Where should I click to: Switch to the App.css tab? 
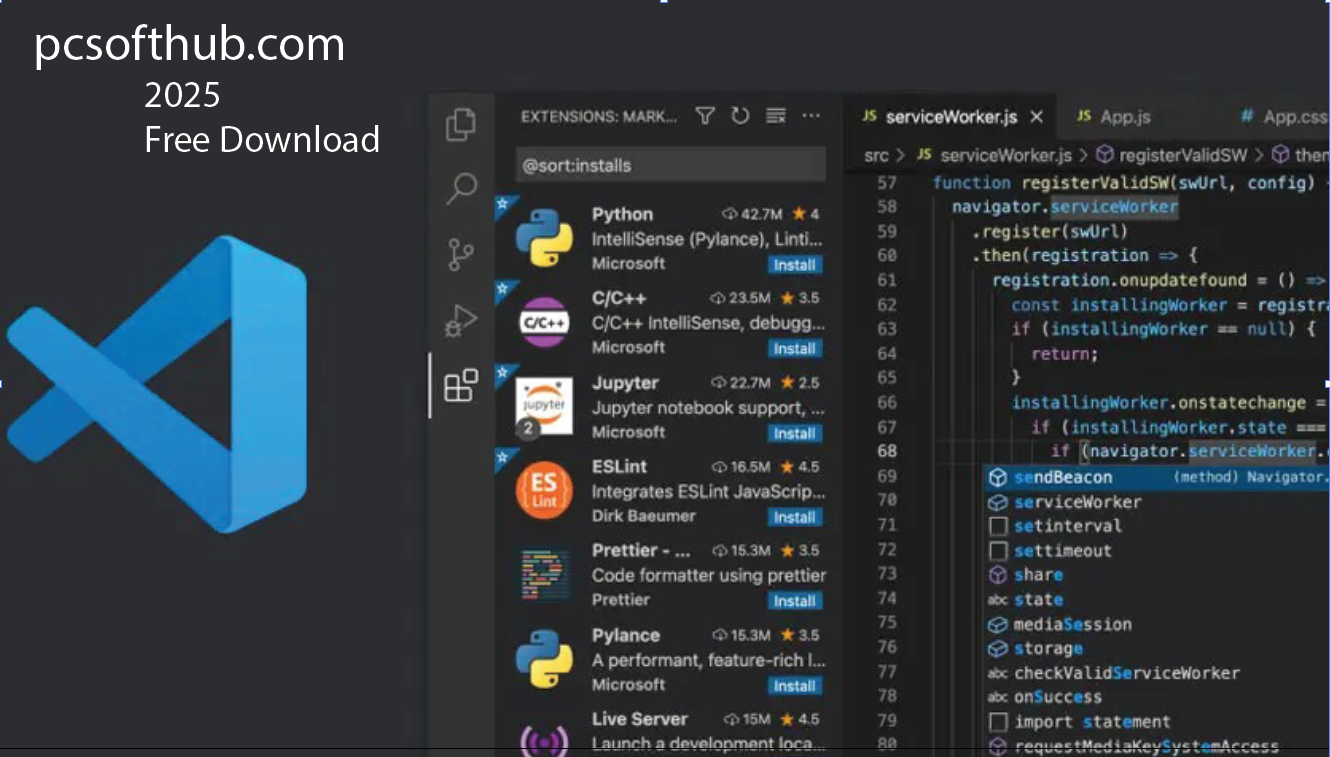[x=1284, y=117]
